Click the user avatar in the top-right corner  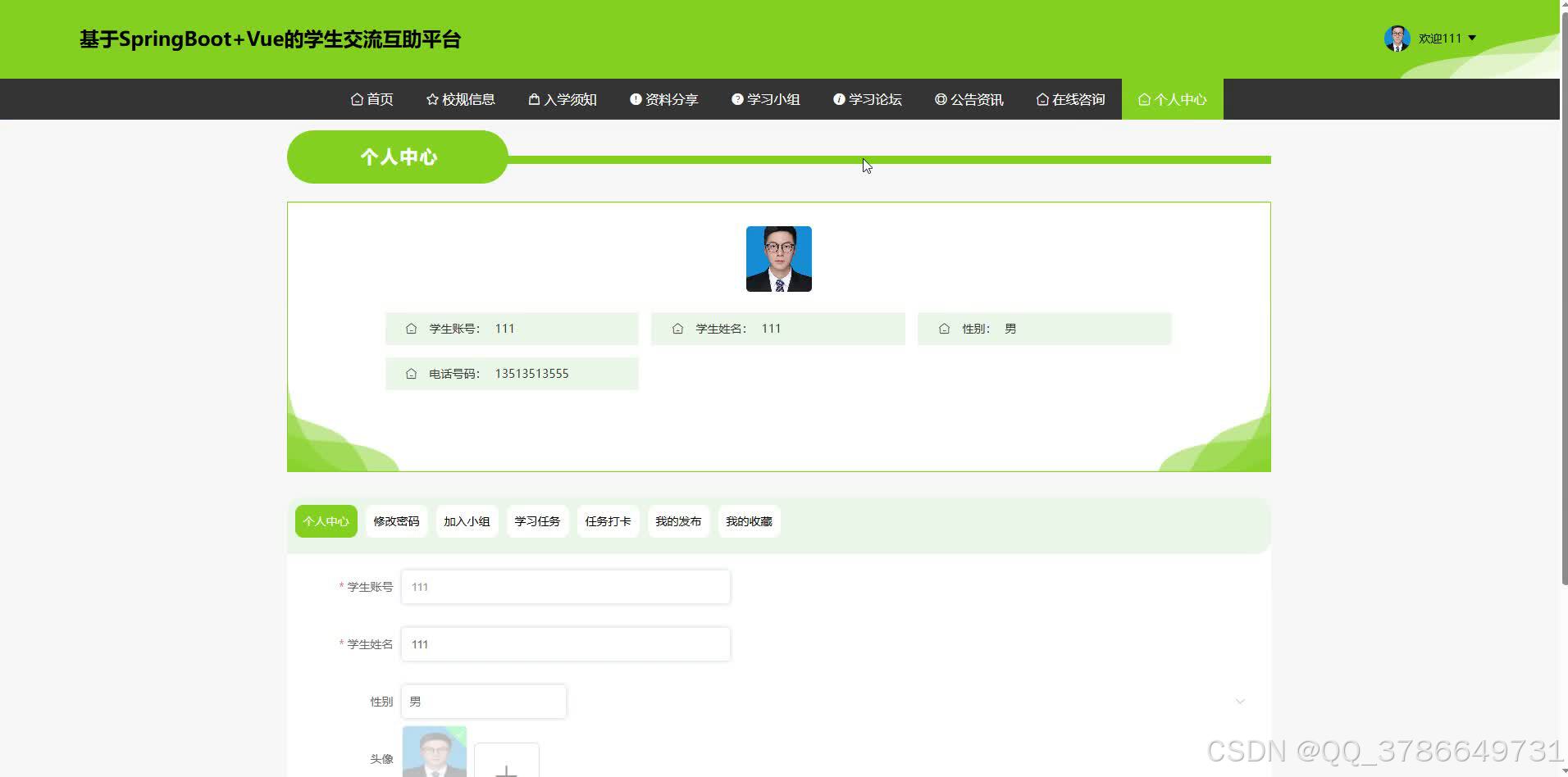point(1397,38)
